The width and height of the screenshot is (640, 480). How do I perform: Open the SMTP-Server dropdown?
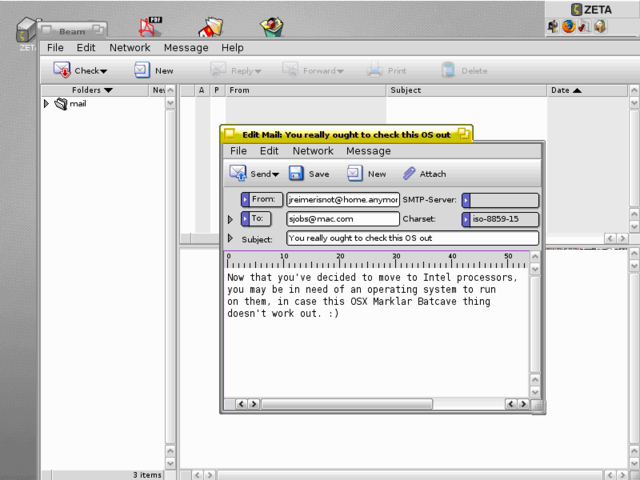click(499, 200)
